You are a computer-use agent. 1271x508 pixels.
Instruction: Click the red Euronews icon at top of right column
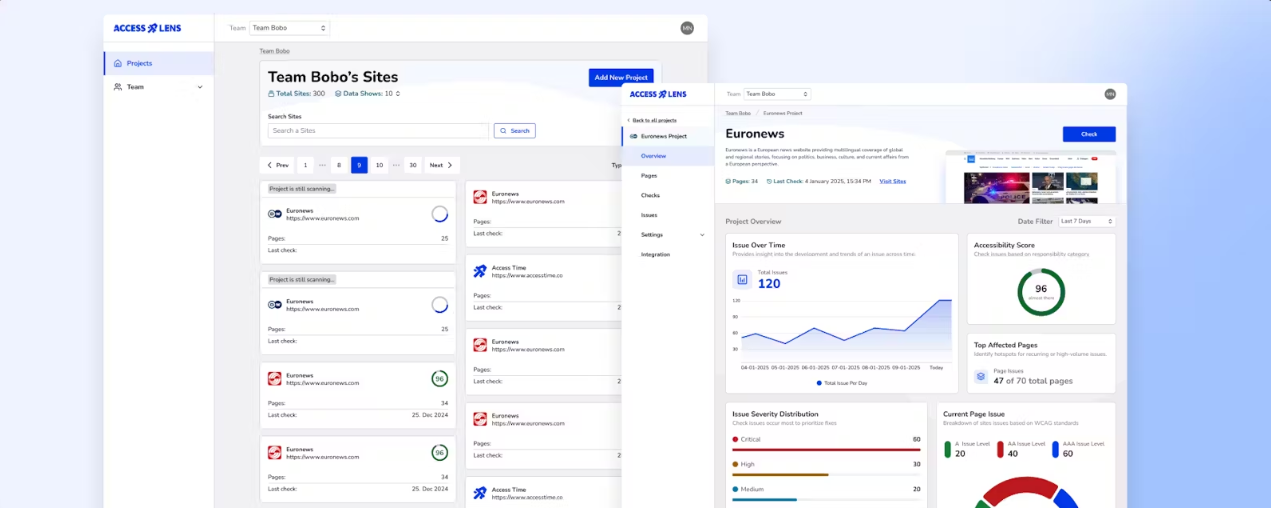[480, 197]
